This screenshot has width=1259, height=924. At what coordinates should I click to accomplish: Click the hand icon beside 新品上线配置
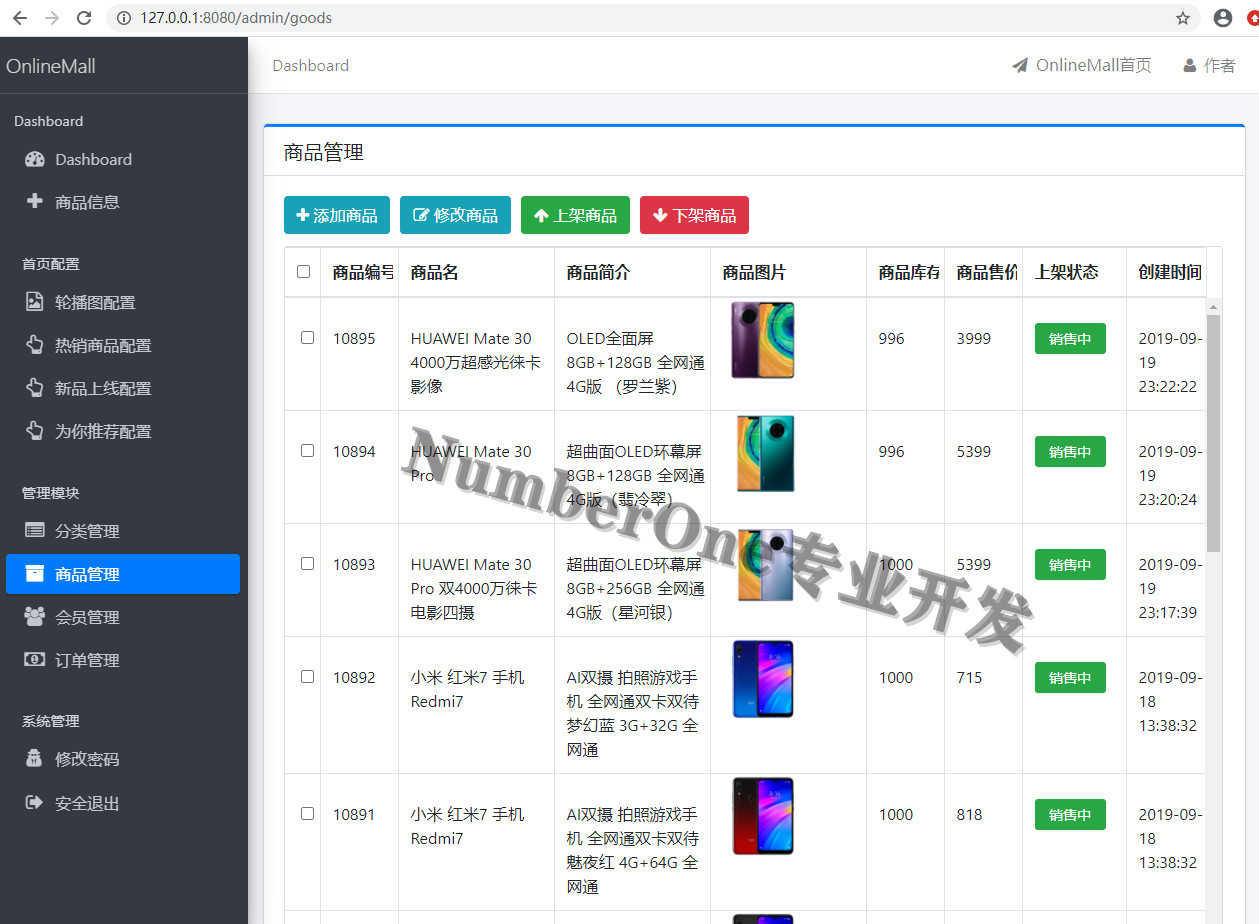[x=35, y=388]
